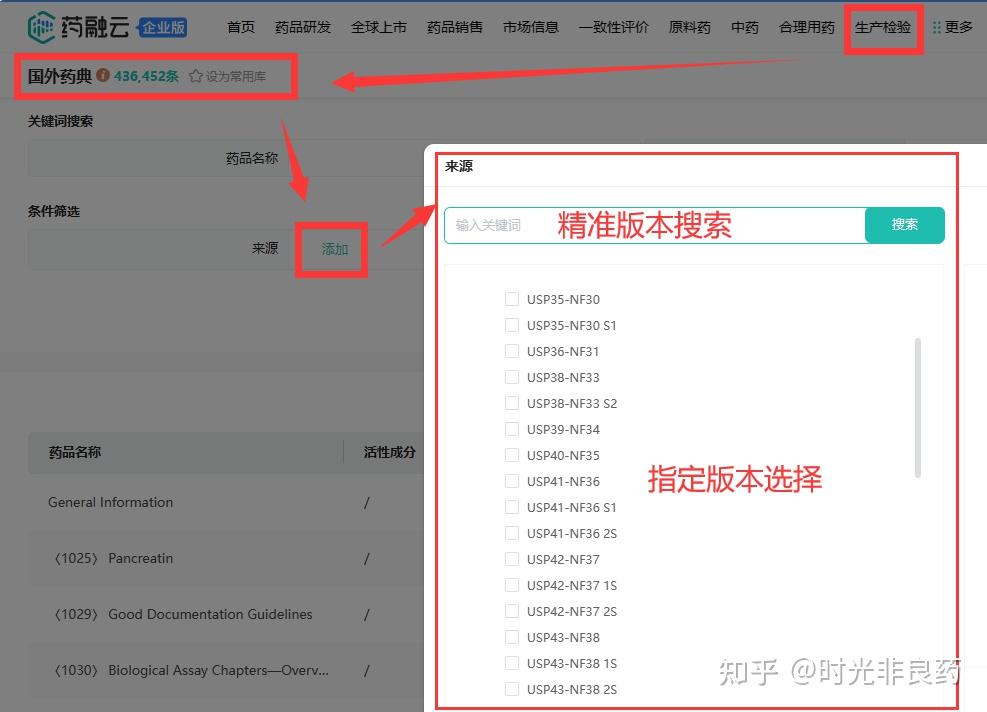Enable the USP43-NF38 checkbox
The width and height of the screenshot is (987, 712).
(511, 637)
